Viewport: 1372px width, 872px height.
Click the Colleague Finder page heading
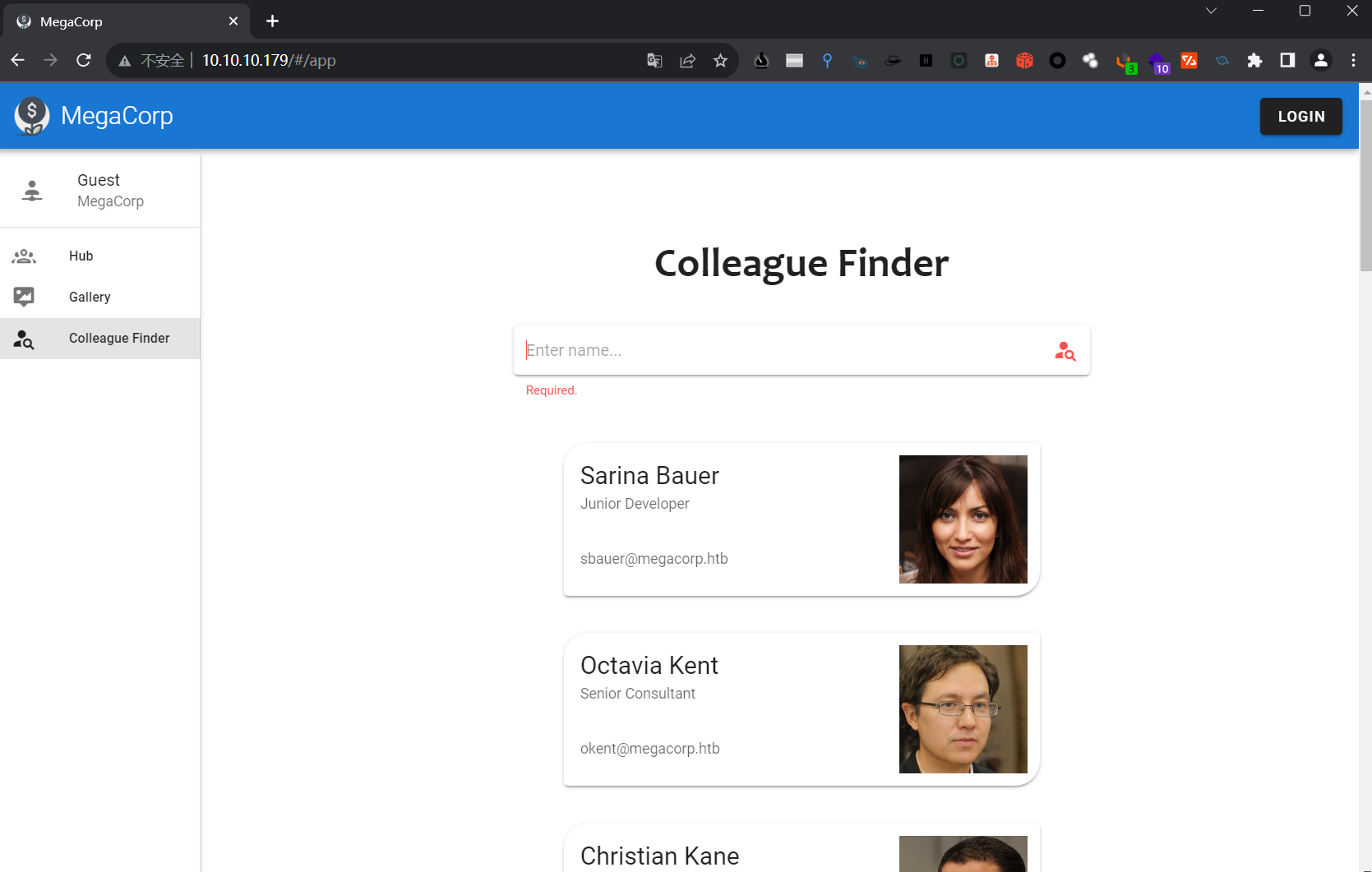pos(801,264)
